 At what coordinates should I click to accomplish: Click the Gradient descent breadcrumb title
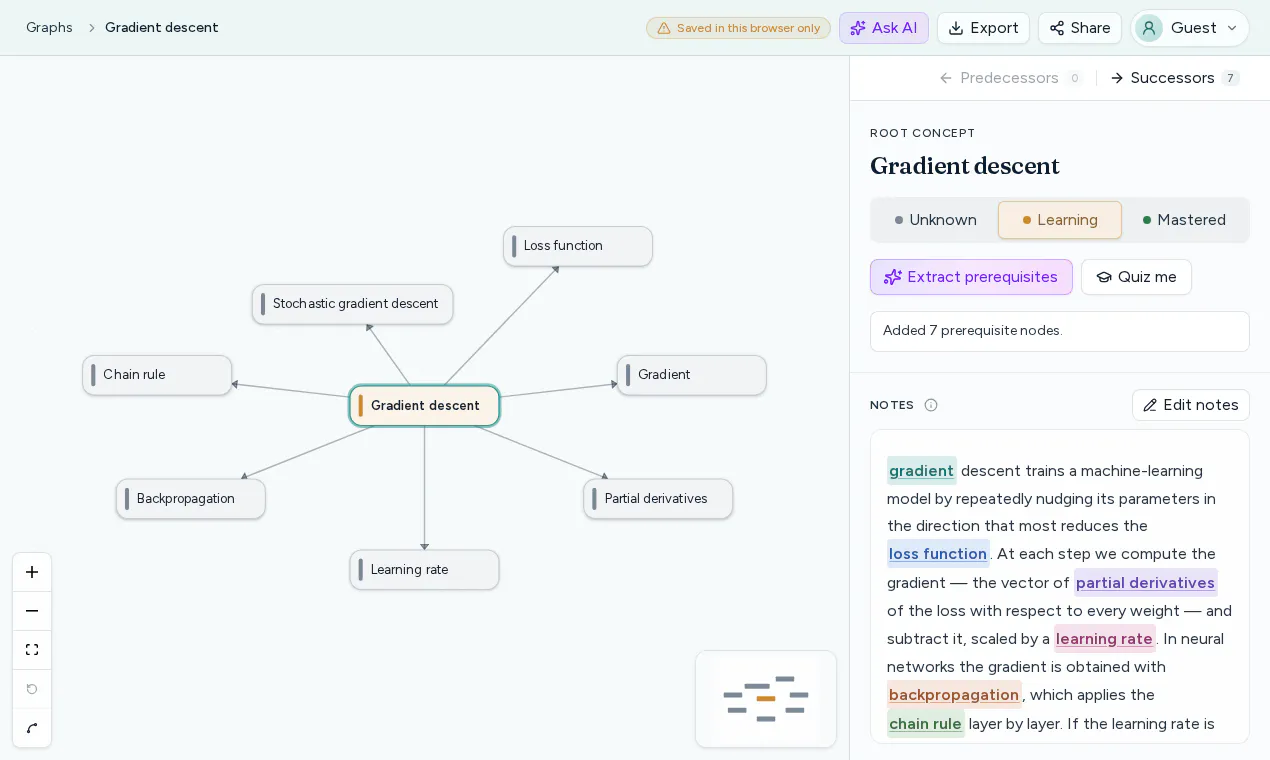(x=162, y=27)
